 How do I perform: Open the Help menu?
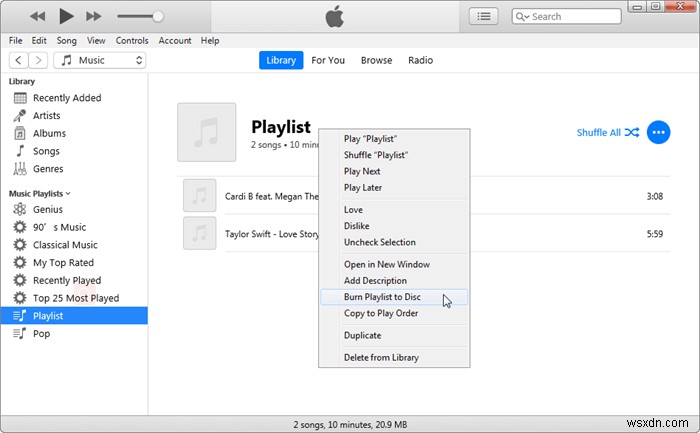coord(210,41)
